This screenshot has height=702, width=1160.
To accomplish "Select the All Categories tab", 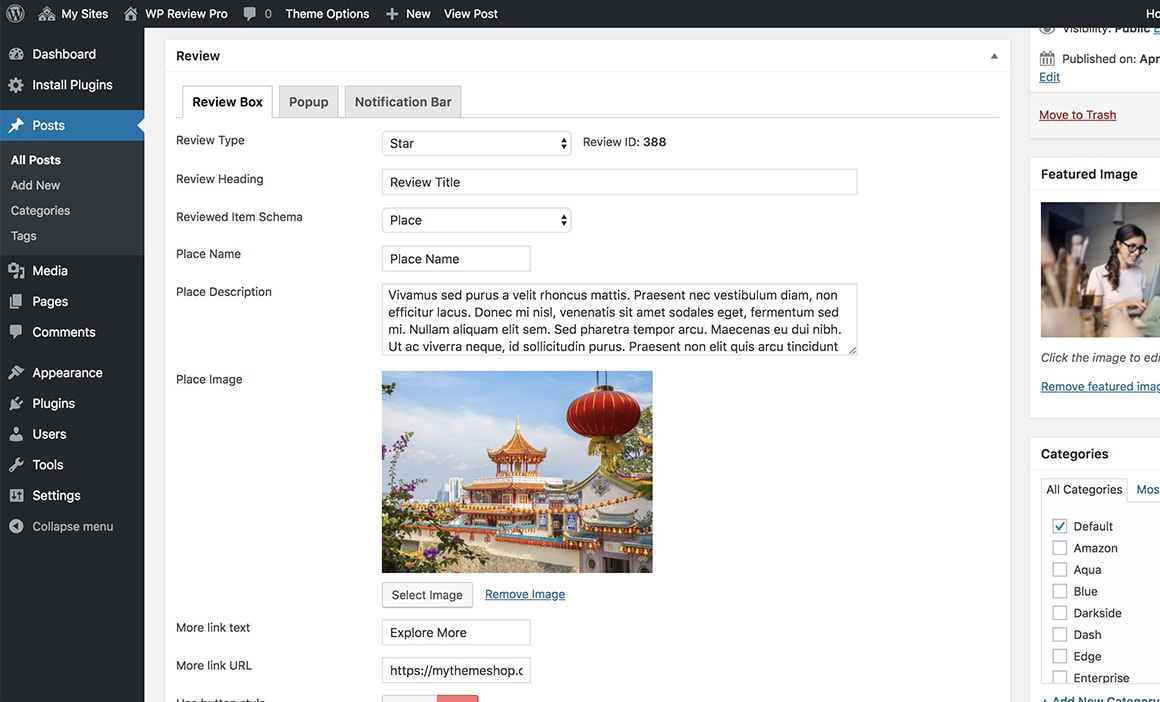I will tap(1084, 490).
